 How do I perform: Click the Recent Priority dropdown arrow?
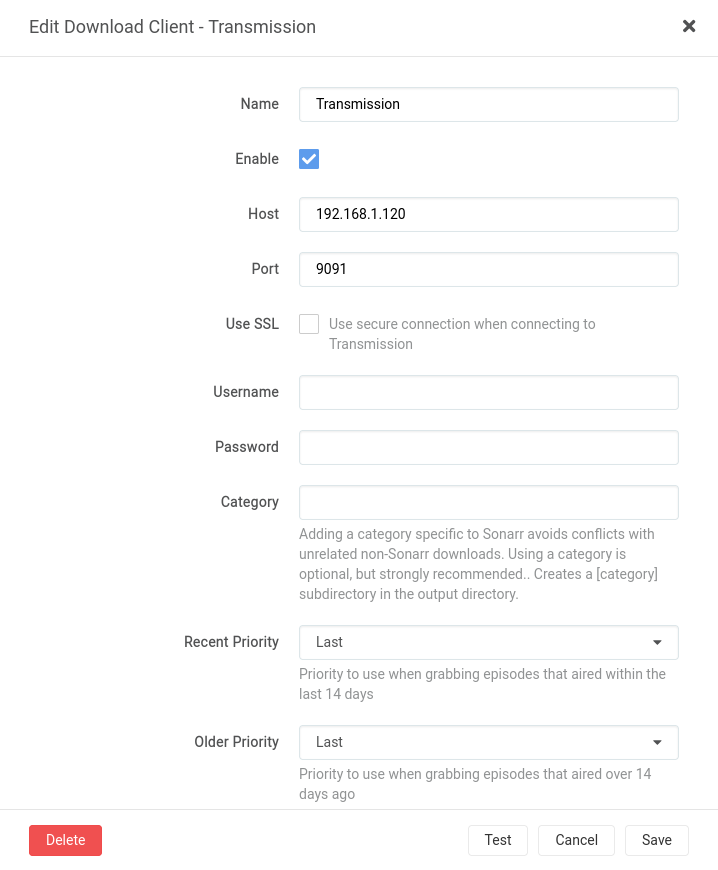click(x=657, y=643)
